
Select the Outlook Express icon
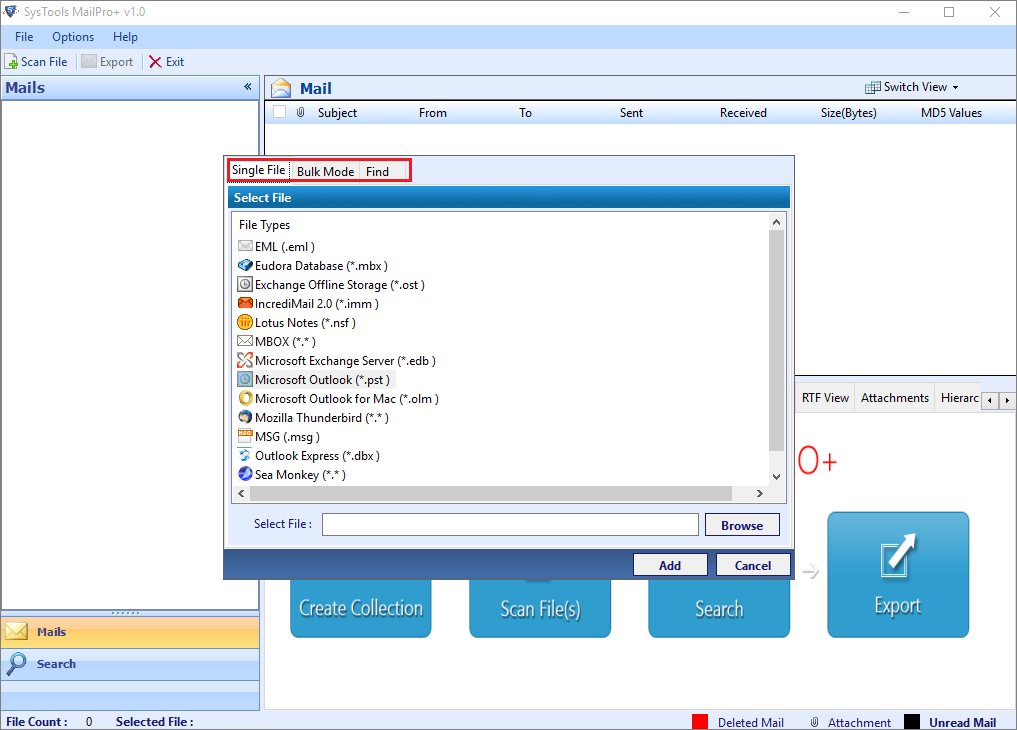(245, 455)
